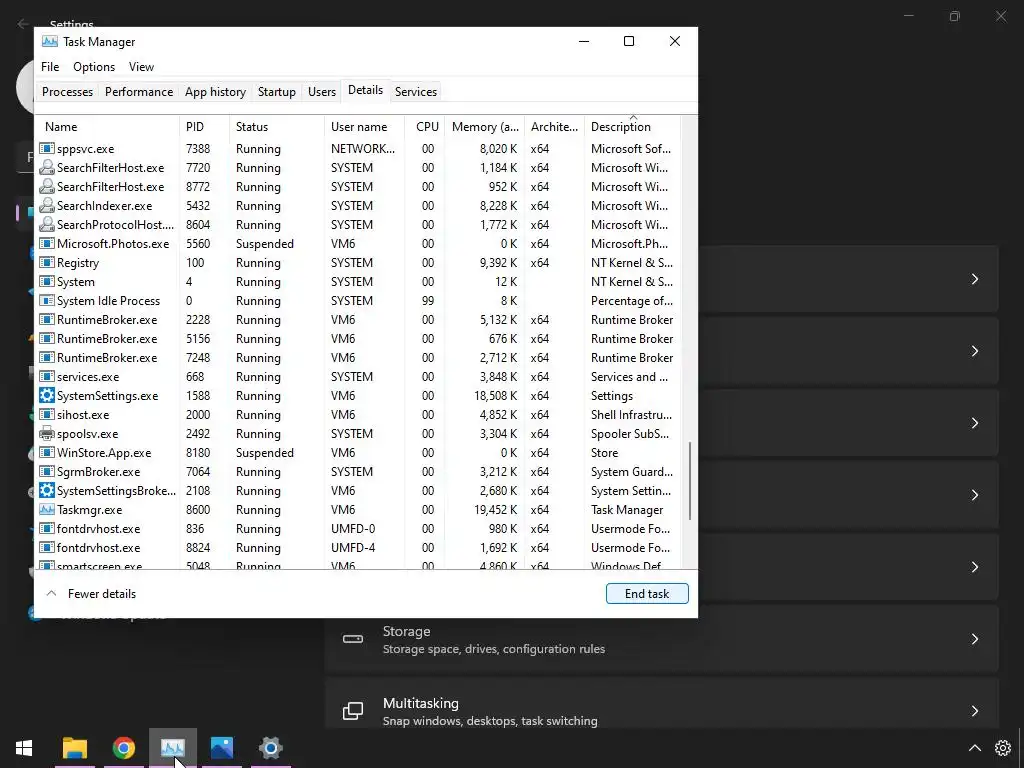Viewport: 1024px width, 768px height.
Task: Click the sihost.exe process icon
Action: 46,415
